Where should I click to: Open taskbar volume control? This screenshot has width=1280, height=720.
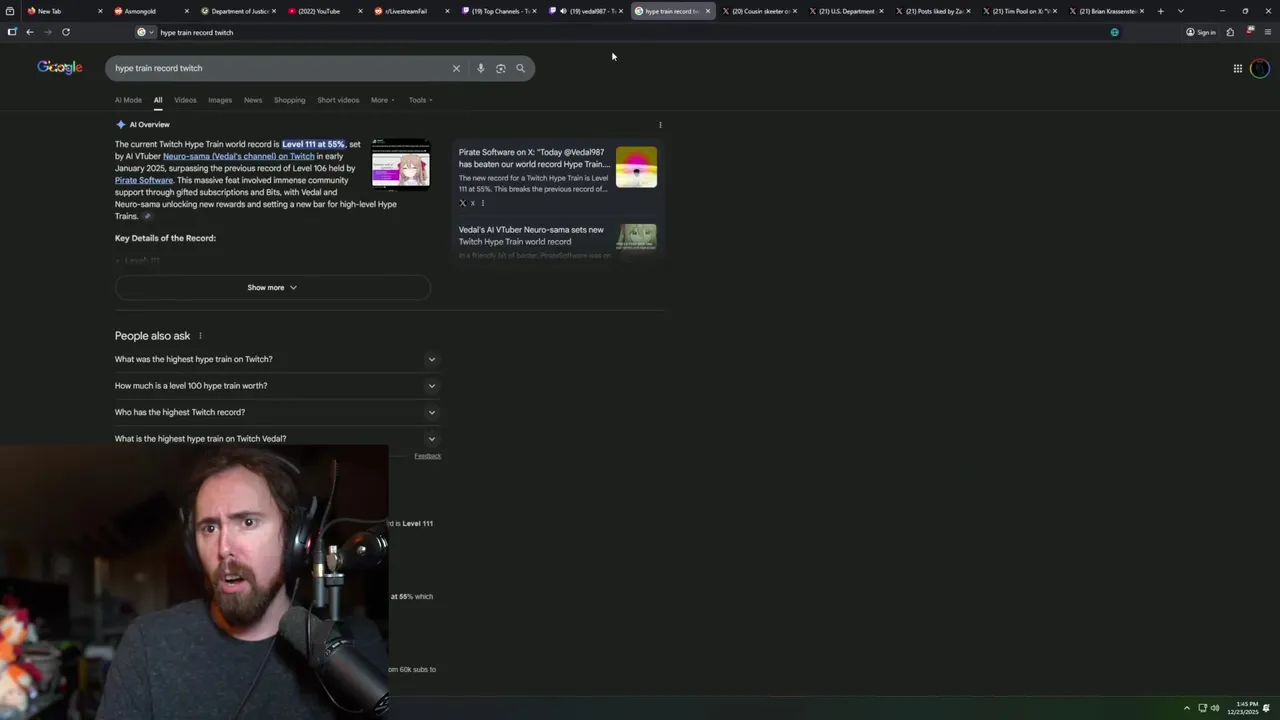click(1215, 708)
